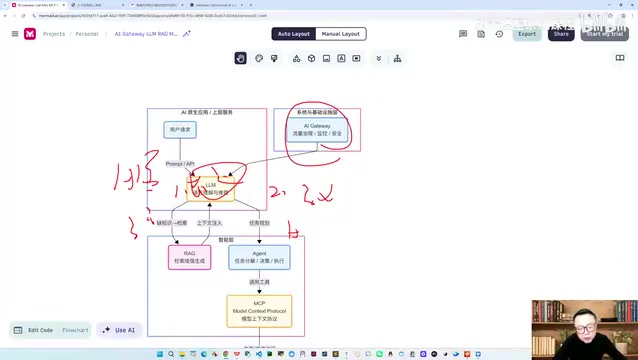This screenshot has width=638, height=360.
Task: Click the Share button
Action: click(561, 34)
